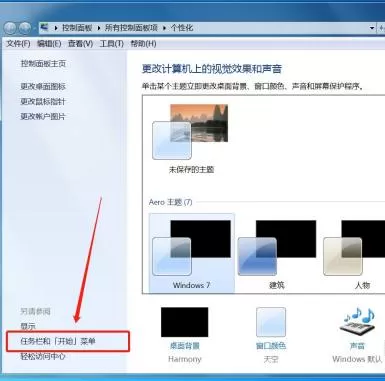The width and height of the screenshot is (385, 381).
Task: Open 更改帐户图片 link
Action: coord(43,116)
